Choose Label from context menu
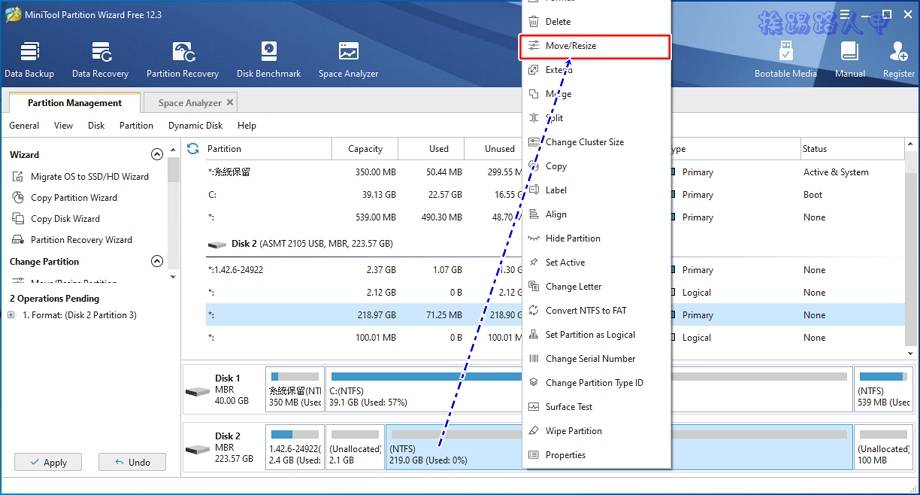 click(596, 190)
